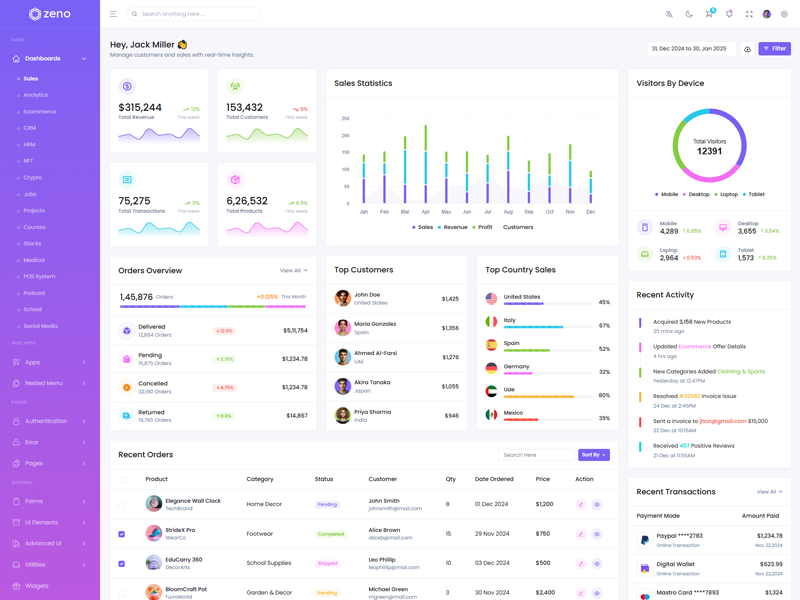This screenshot has height=600, width=800.
Task: Open the shopping cart in the header
Action: pyautogui.click(x=709, y=14)
